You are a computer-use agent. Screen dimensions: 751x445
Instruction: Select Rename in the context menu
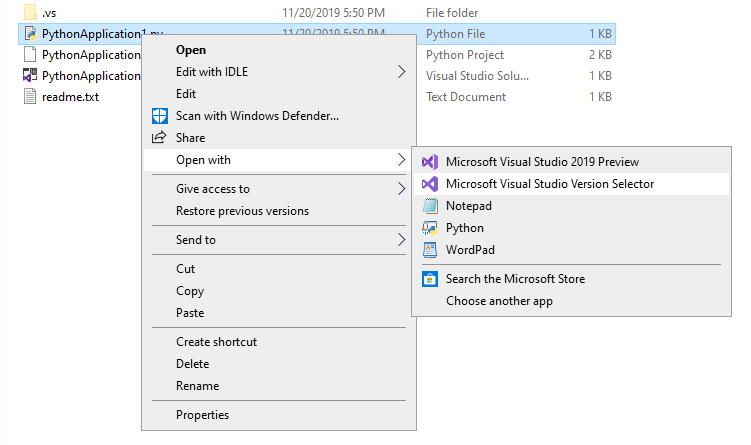point(197,386)
